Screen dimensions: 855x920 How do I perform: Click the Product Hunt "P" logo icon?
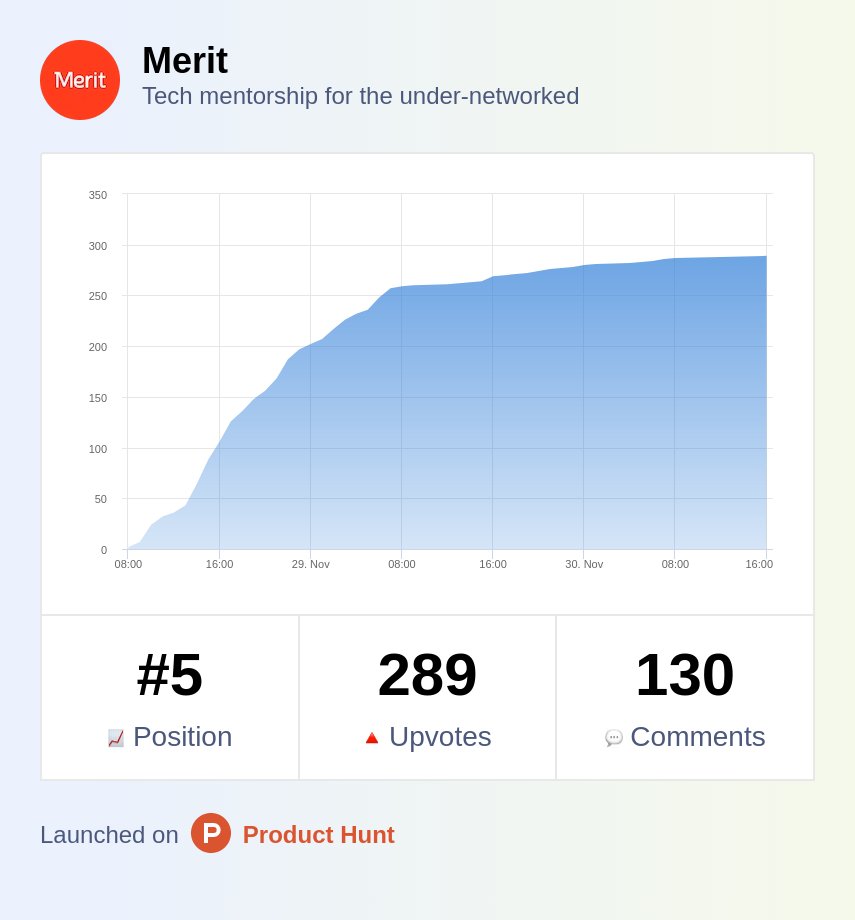(x=211, y=833)
